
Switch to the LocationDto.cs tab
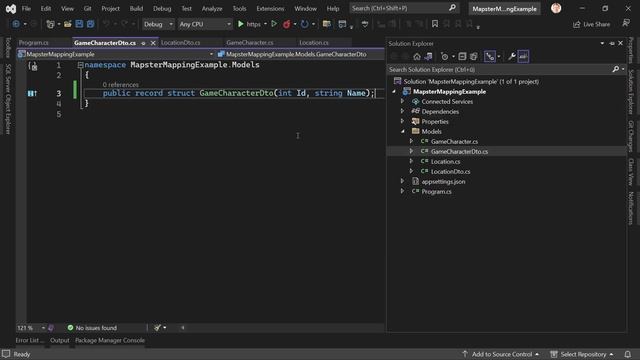click(180, 42)
